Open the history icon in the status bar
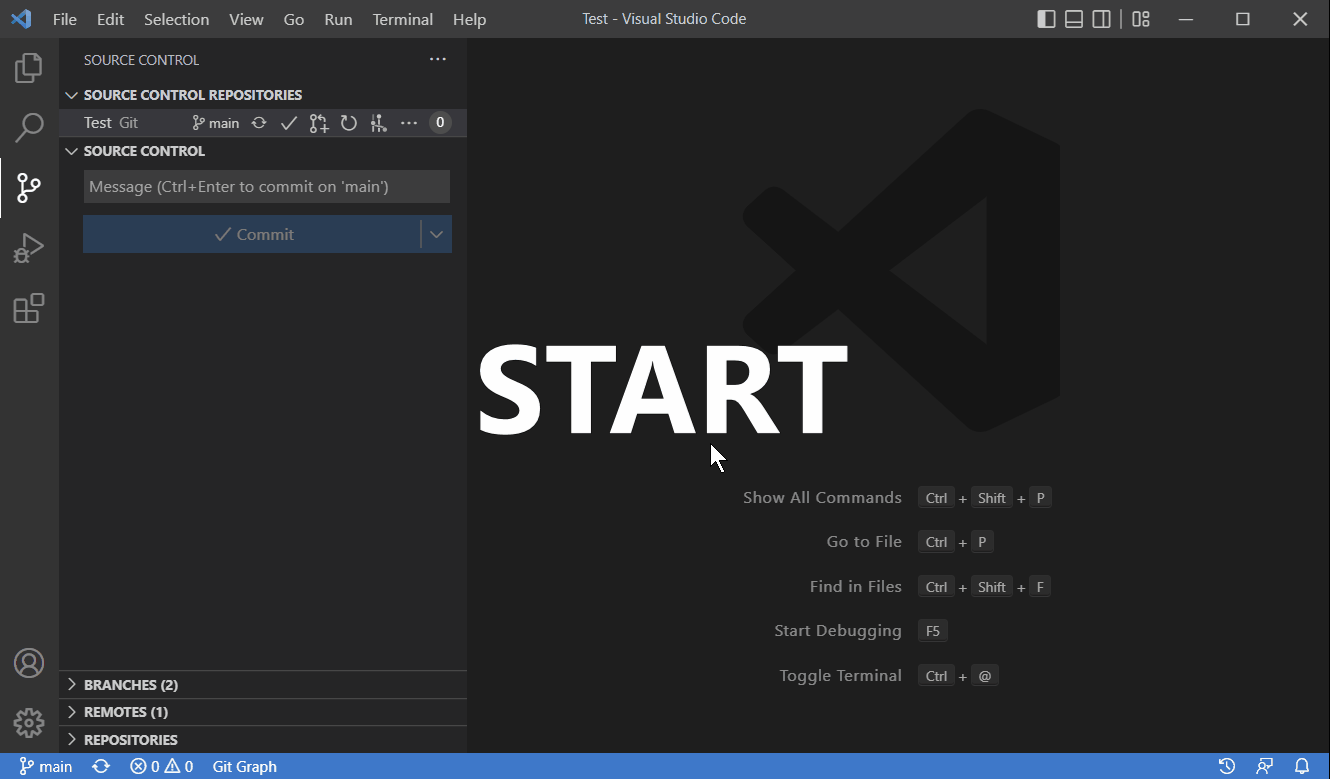The height and width of the screenshot is (779, 1330). [1227, 767]
